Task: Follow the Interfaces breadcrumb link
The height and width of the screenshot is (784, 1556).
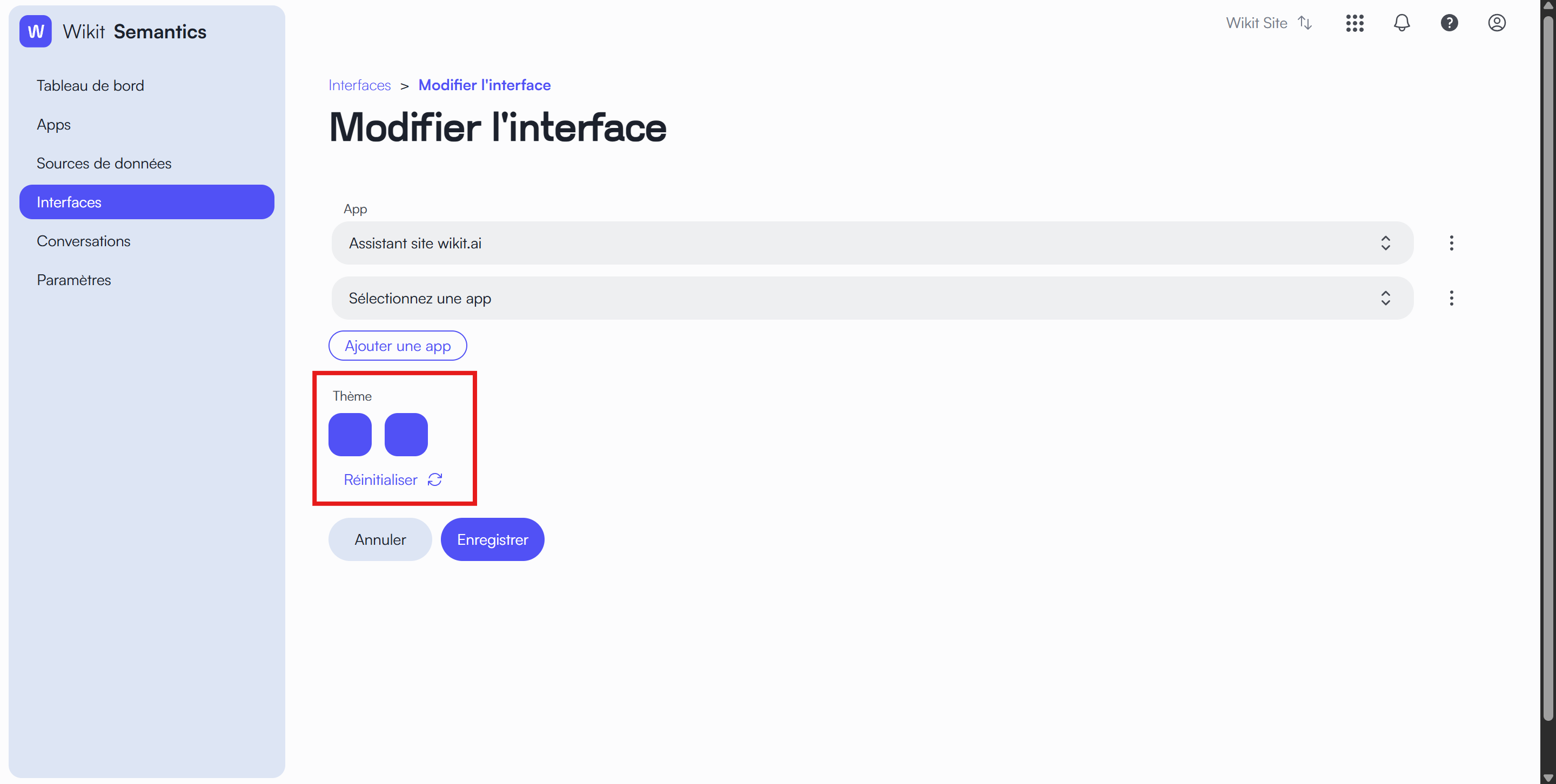Action: [x=359, y=85]
